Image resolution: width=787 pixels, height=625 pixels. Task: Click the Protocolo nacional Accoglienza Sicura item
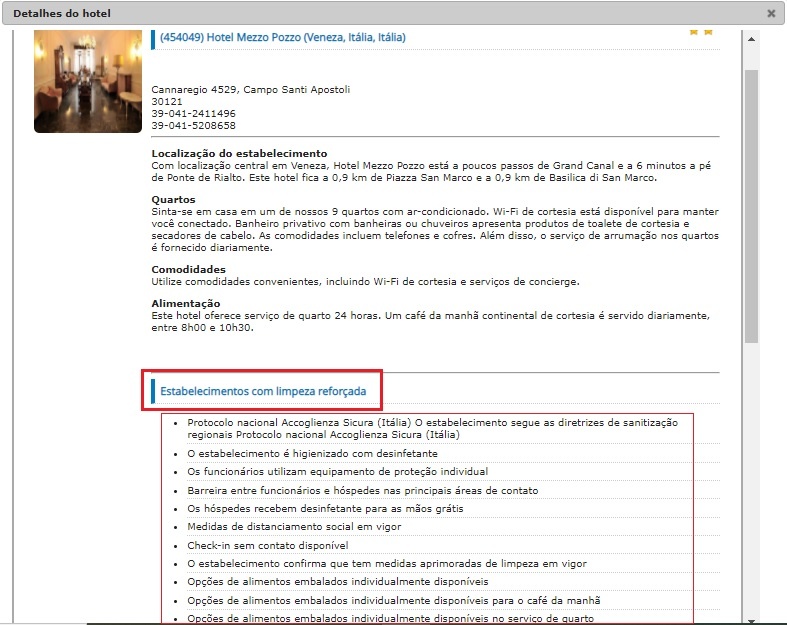coord(433,429)
